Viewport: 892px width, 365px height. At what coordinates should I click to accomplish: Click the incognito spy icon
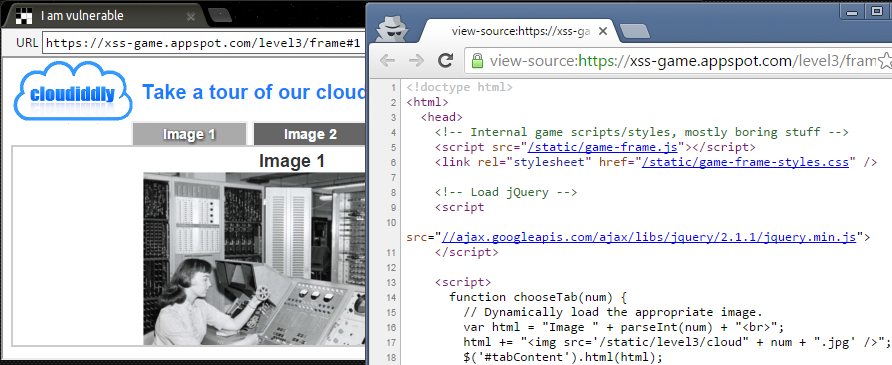[x=392, y=27]
